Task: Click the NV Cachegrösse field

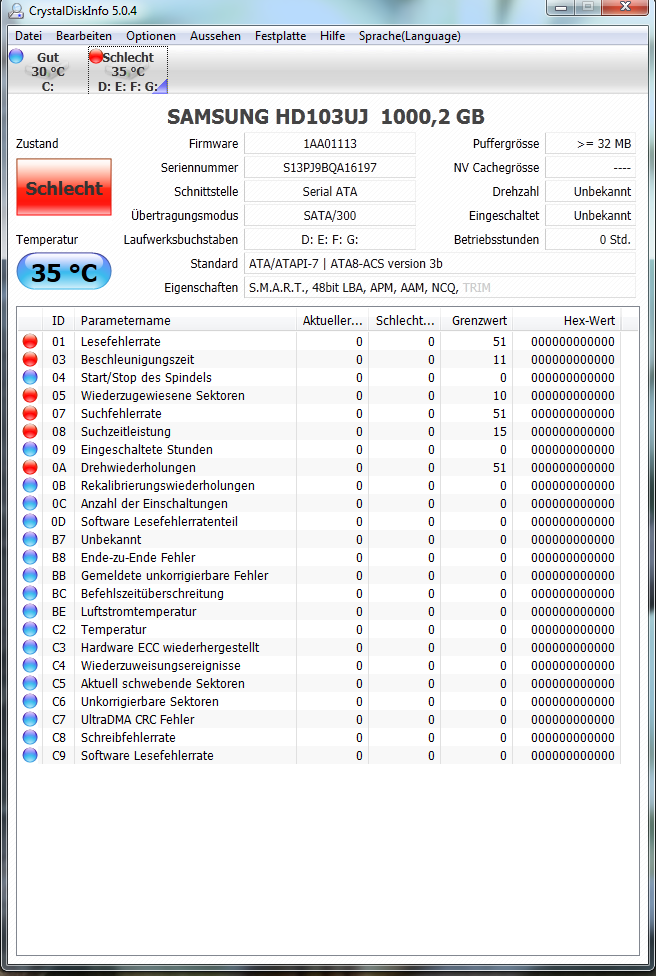Action: click(x=591, y=167)
